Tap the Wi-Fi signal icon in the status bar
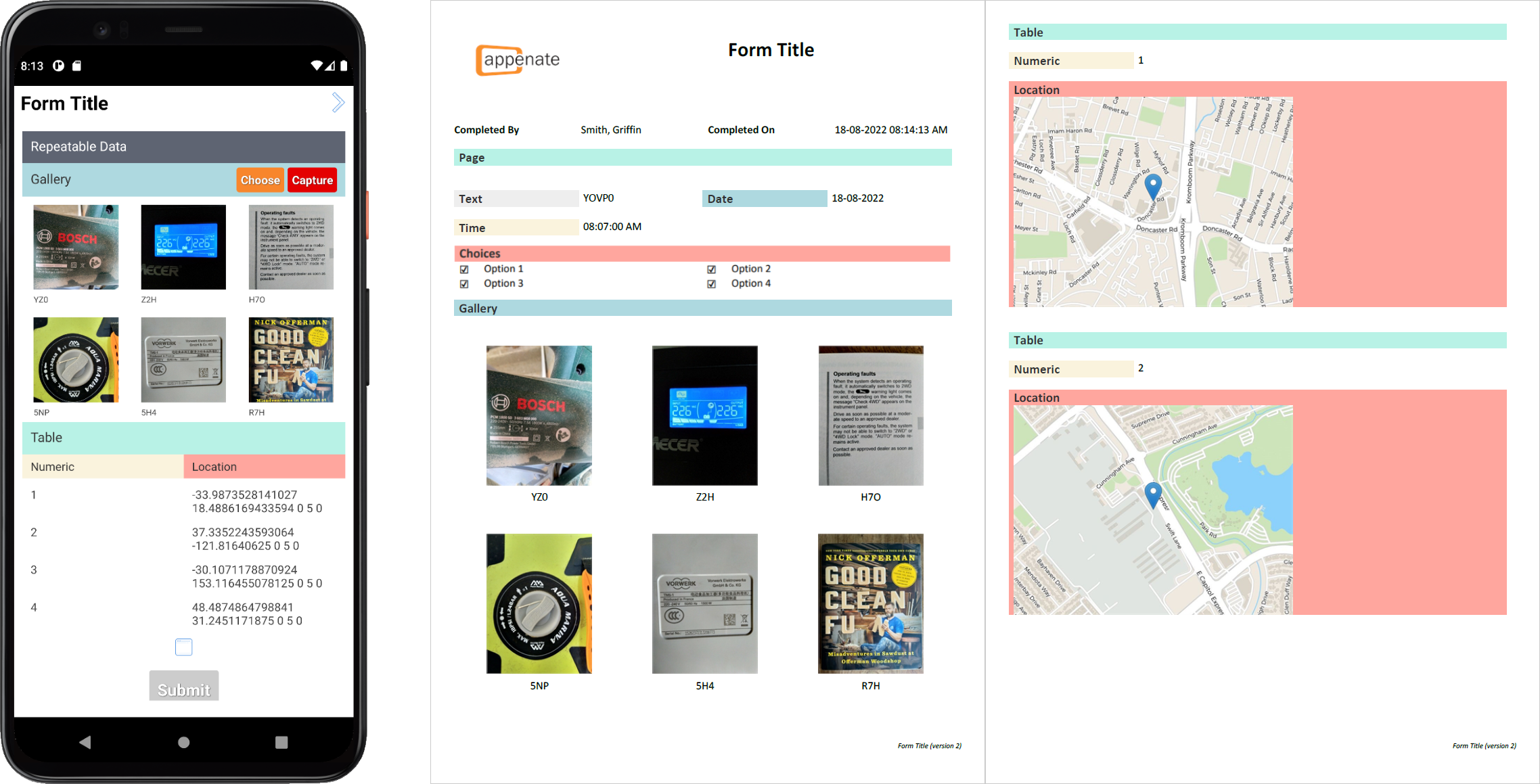Viewport: 1540px width, 784px height. pos(317,66)
